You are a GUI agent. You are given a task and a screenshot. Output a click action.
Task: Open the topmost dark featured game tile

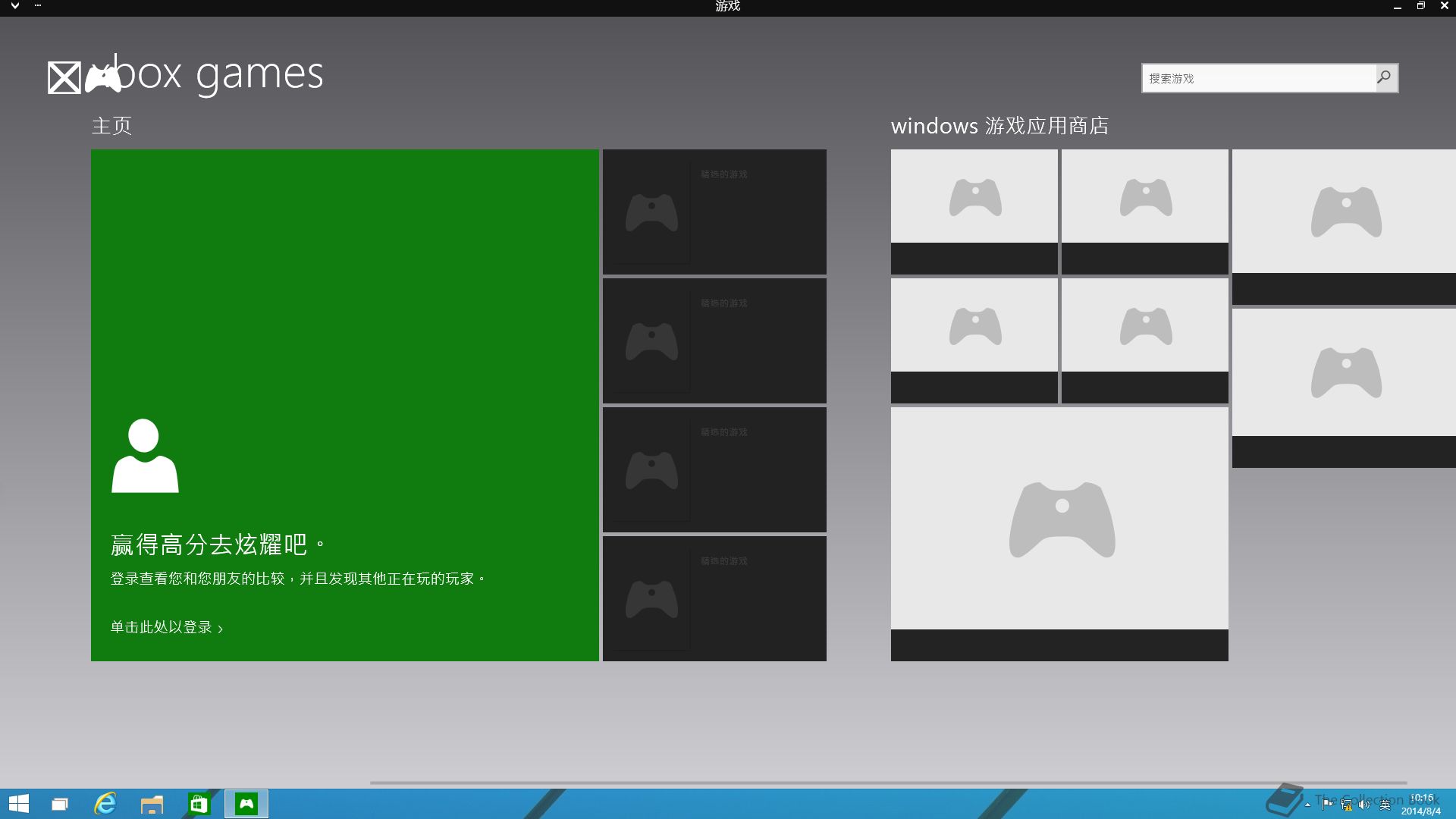(714, 212)
